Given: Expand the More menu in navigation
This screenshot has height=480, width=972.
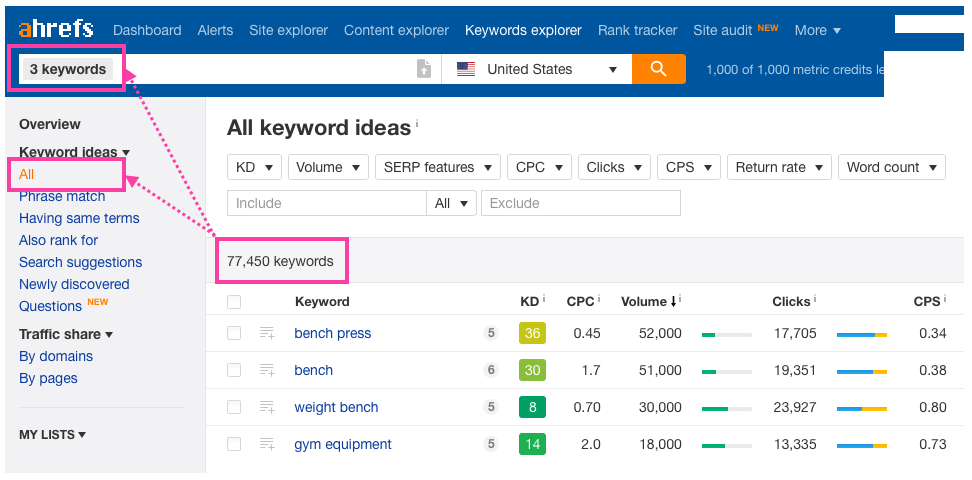Looking at the screenshot, I should [818, 30].
